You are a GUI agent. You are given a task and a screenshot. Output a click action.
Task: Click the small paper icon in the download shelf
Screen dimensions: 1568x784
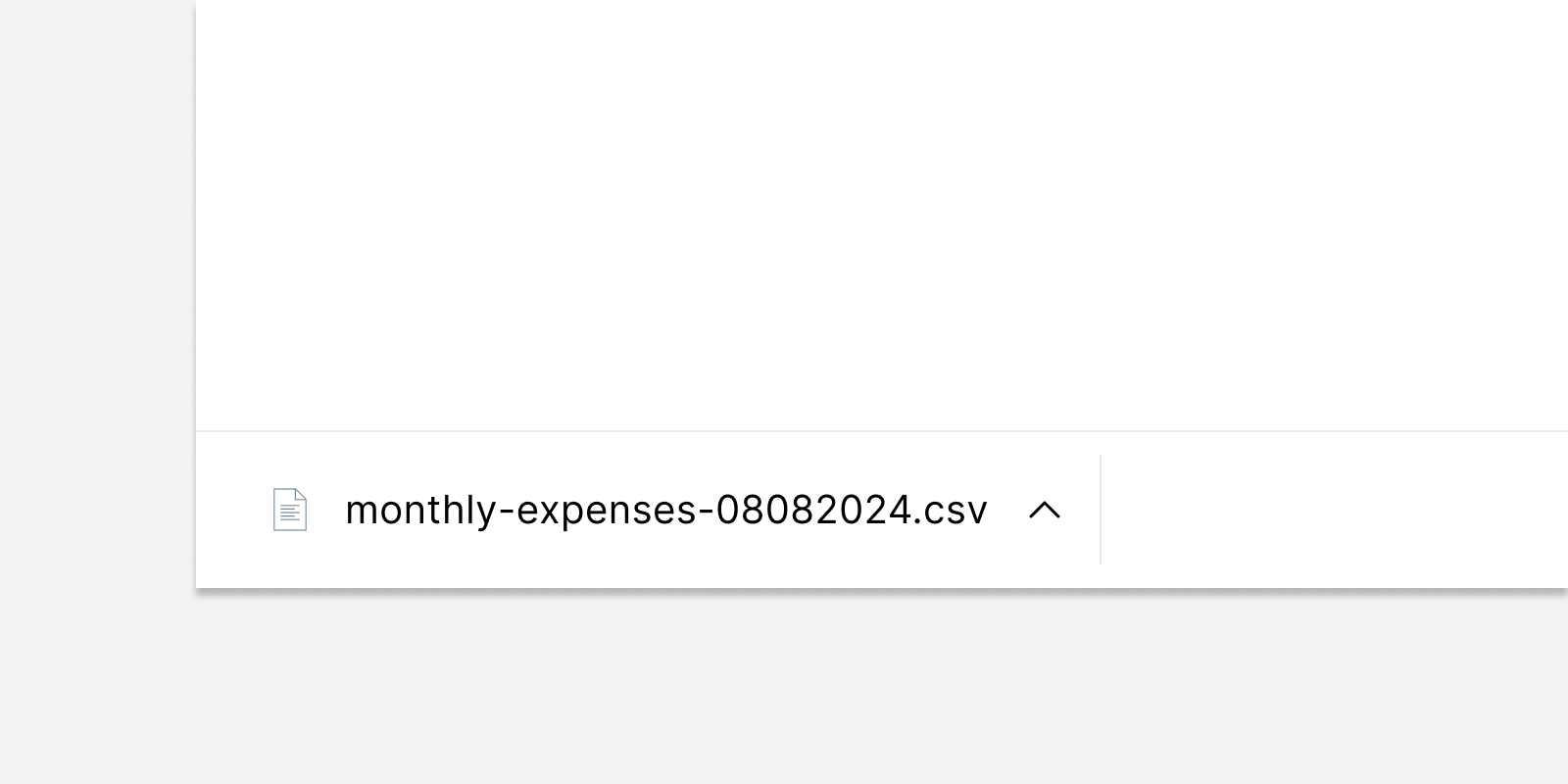[x=289, y=510]
